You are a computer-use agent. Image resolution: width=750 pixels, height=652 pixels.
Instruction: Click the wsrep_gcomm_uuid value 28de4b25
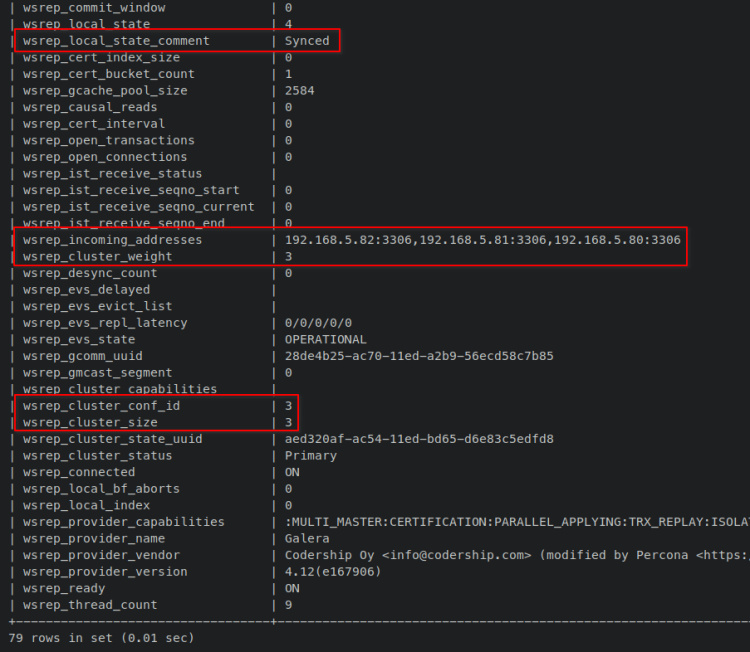click(x=419, y=356)
